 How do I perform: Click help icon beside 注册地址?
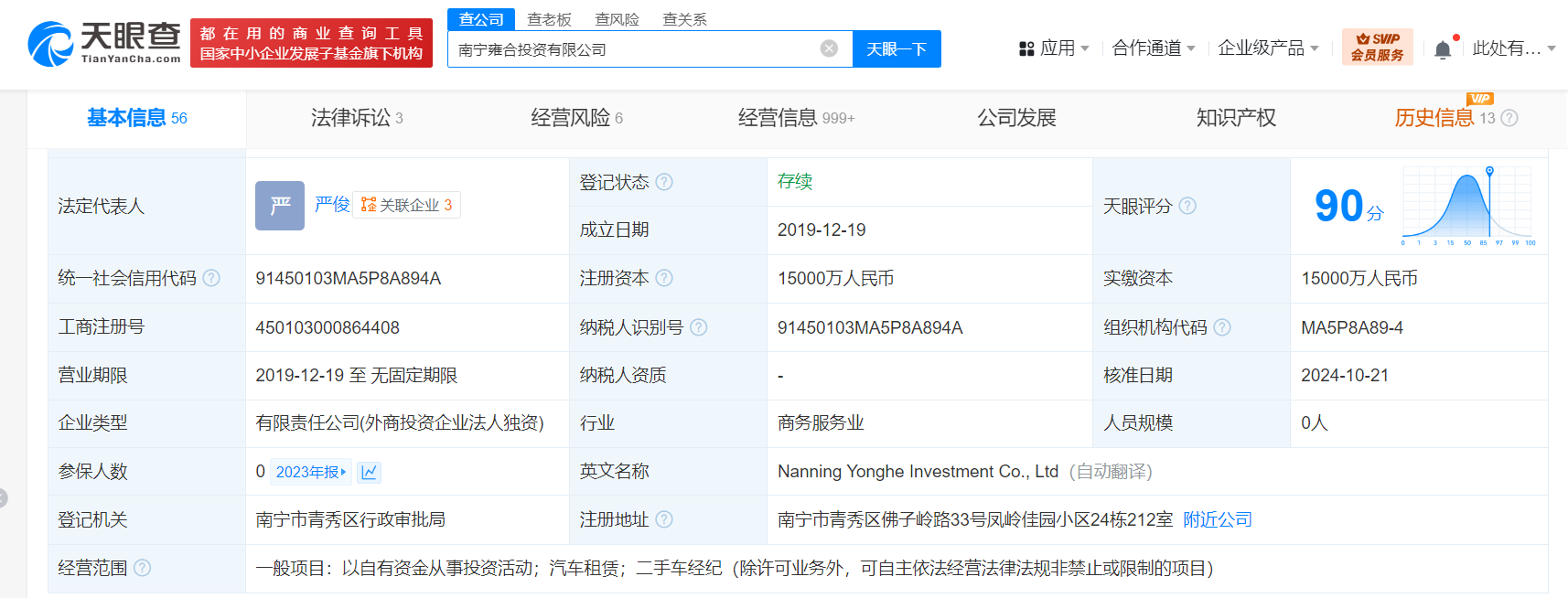[664, 519]
